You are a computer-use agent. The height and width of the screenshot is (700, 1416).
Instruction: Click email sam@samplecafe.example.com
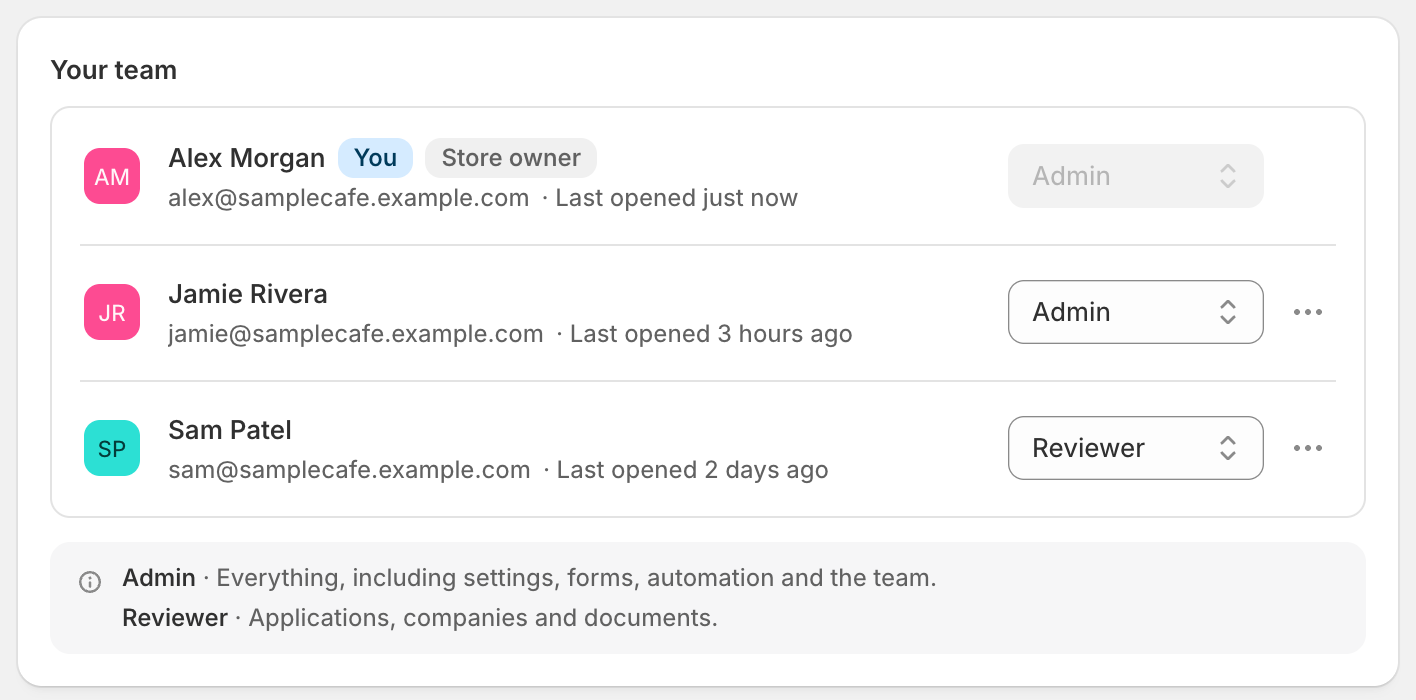[349, 470]
